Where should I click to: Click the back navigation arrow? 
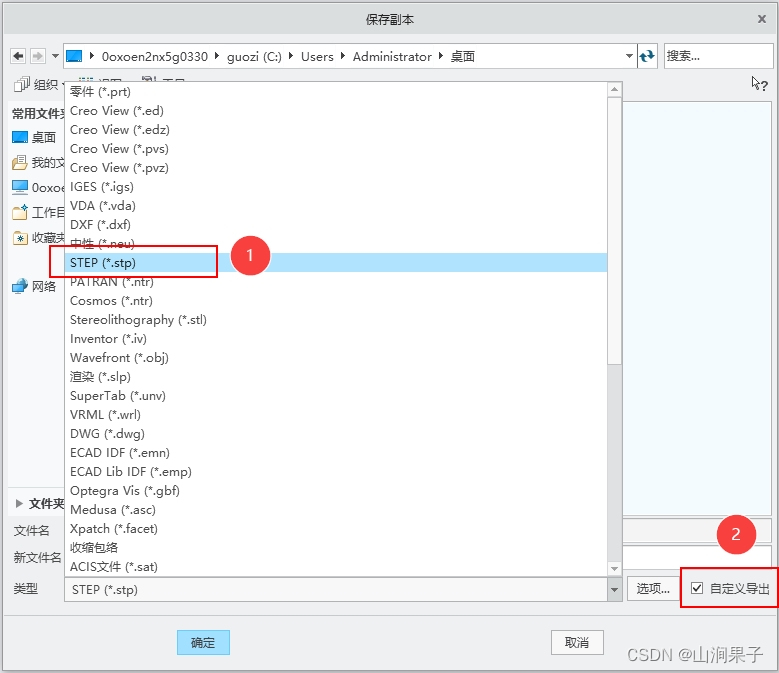[x=18, y=56]
